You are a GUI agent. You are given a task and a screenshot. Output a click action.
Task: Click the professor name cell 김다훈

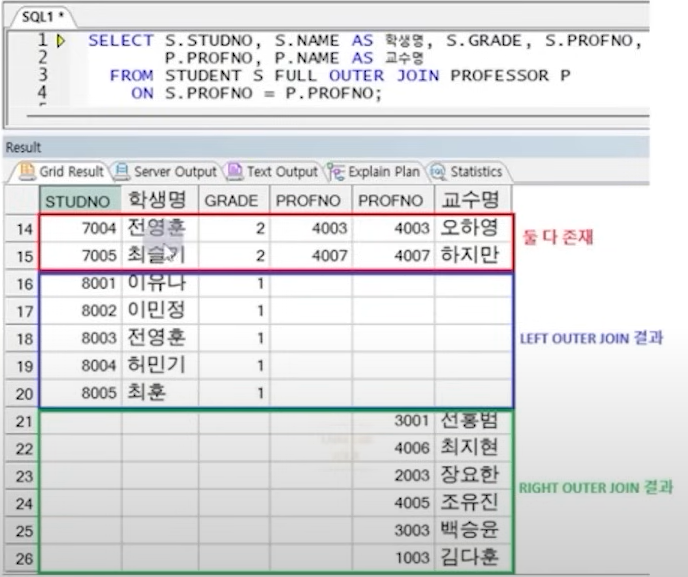[x=473, y=558]
